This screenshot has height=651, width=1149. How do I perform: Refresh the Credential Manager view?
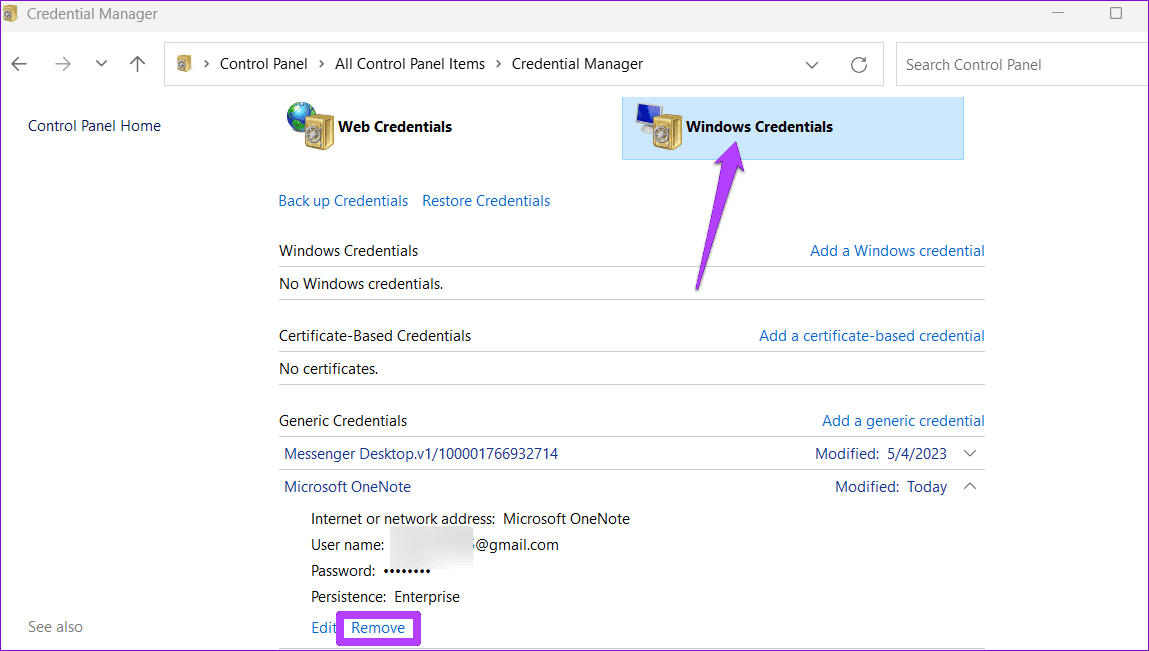pyautogui.click(x=858, y=63)
